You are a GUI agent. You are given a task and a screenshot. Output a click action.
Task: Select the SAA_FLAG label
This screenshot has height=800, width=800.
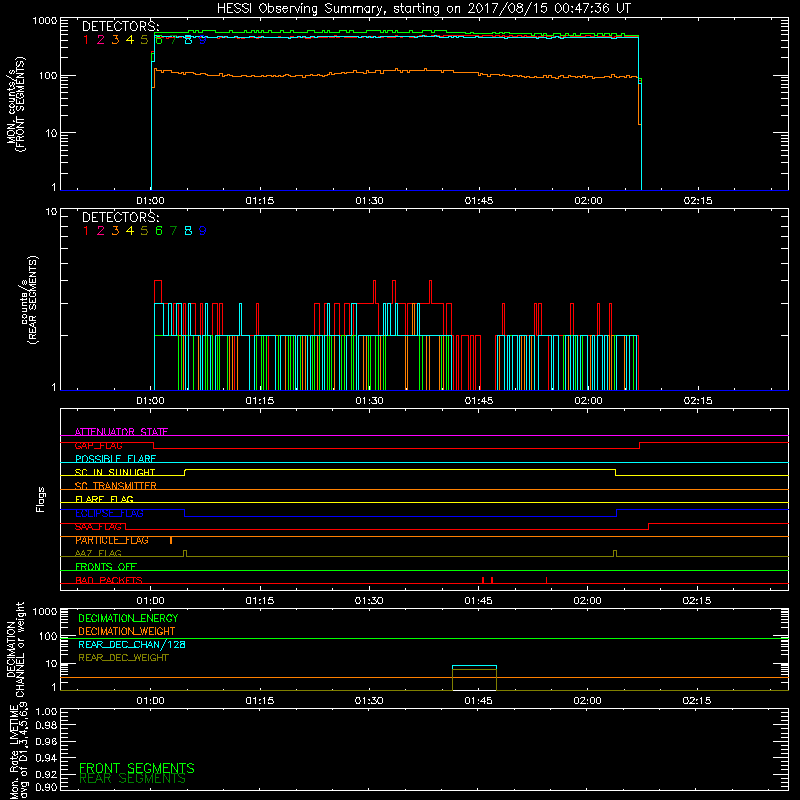[x=98, y=526]
